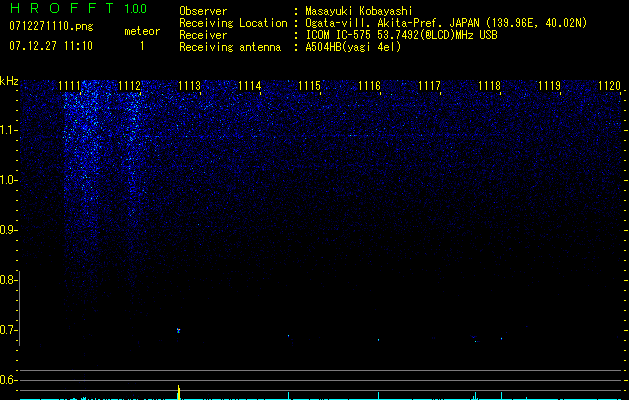Click the 1.0 frequency axis label
The width and height of the screenshot is (629, 400).
(8, 180)
